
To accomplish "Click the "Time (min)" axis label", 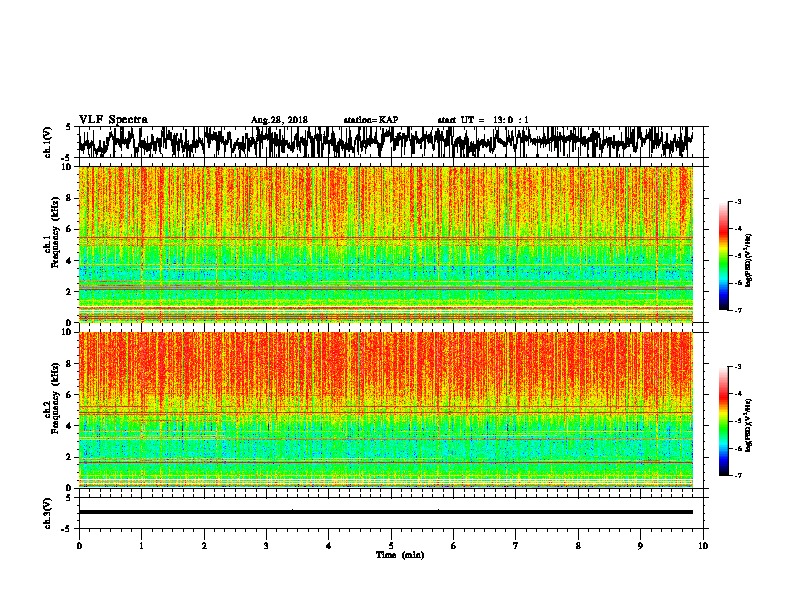I will (400, 555).
